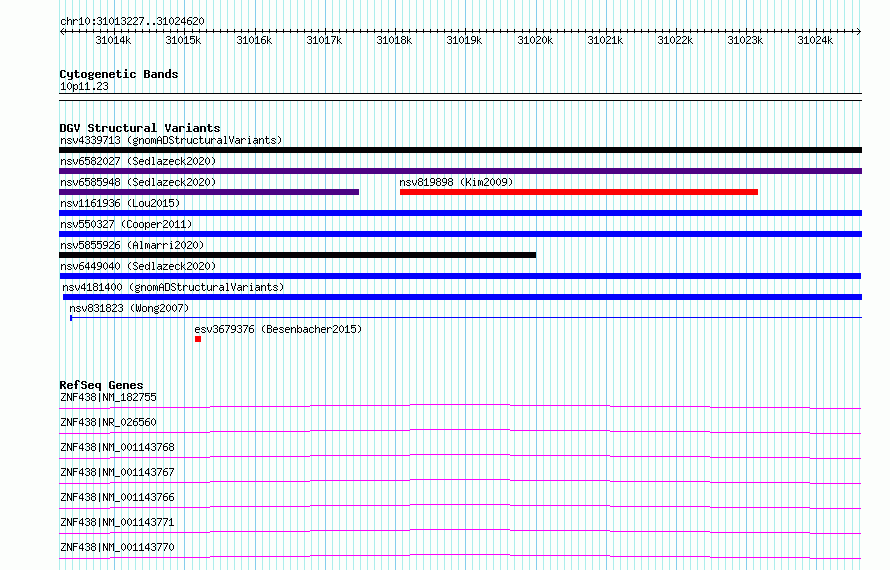The width and height of the screenshot is (890, 570).
Task: Select the ZNF438|NM_001143767 transcript label
Action: click(x=117, y=472)
